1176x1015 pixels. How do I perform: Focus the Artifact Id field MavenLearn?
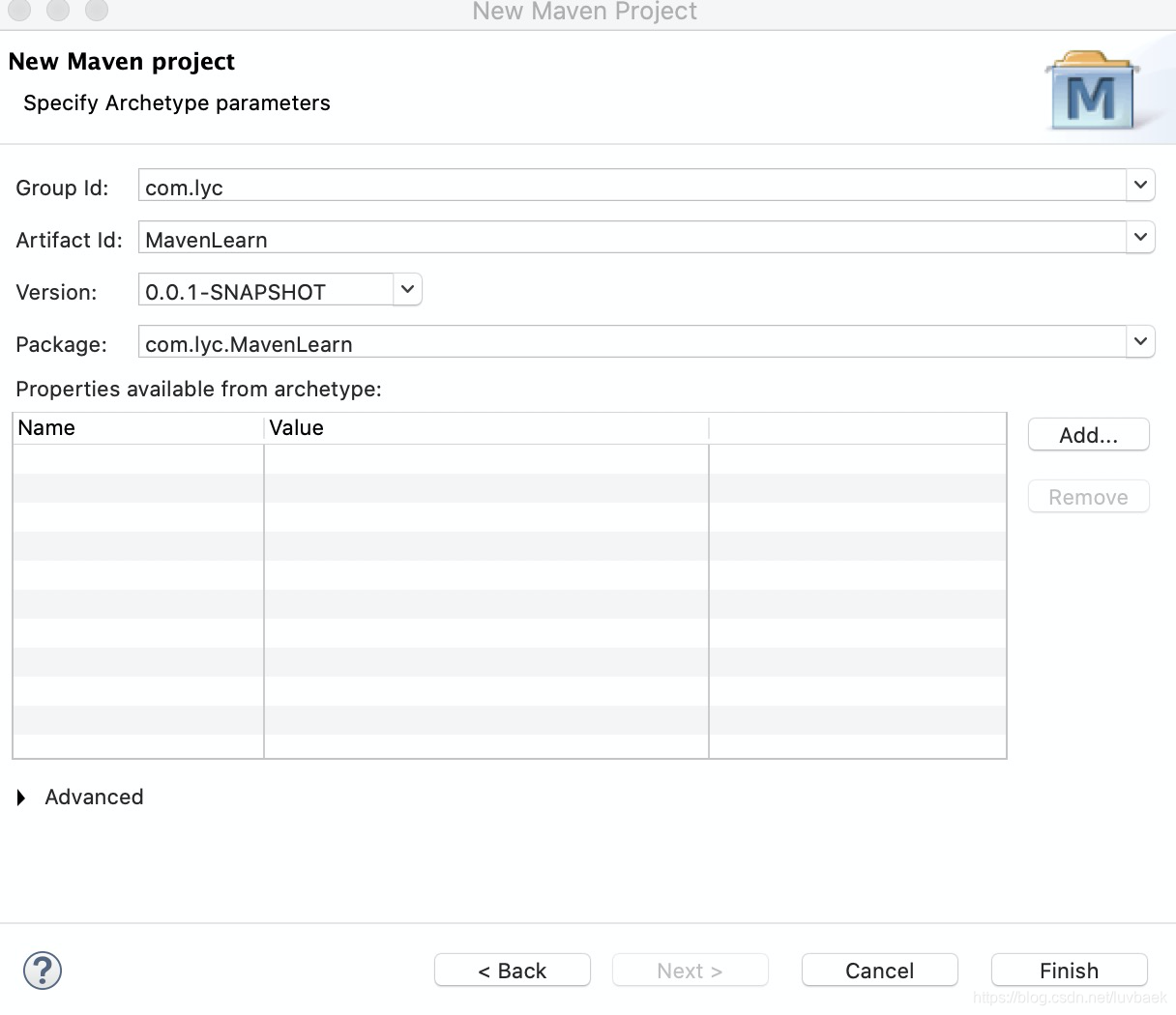633,238
